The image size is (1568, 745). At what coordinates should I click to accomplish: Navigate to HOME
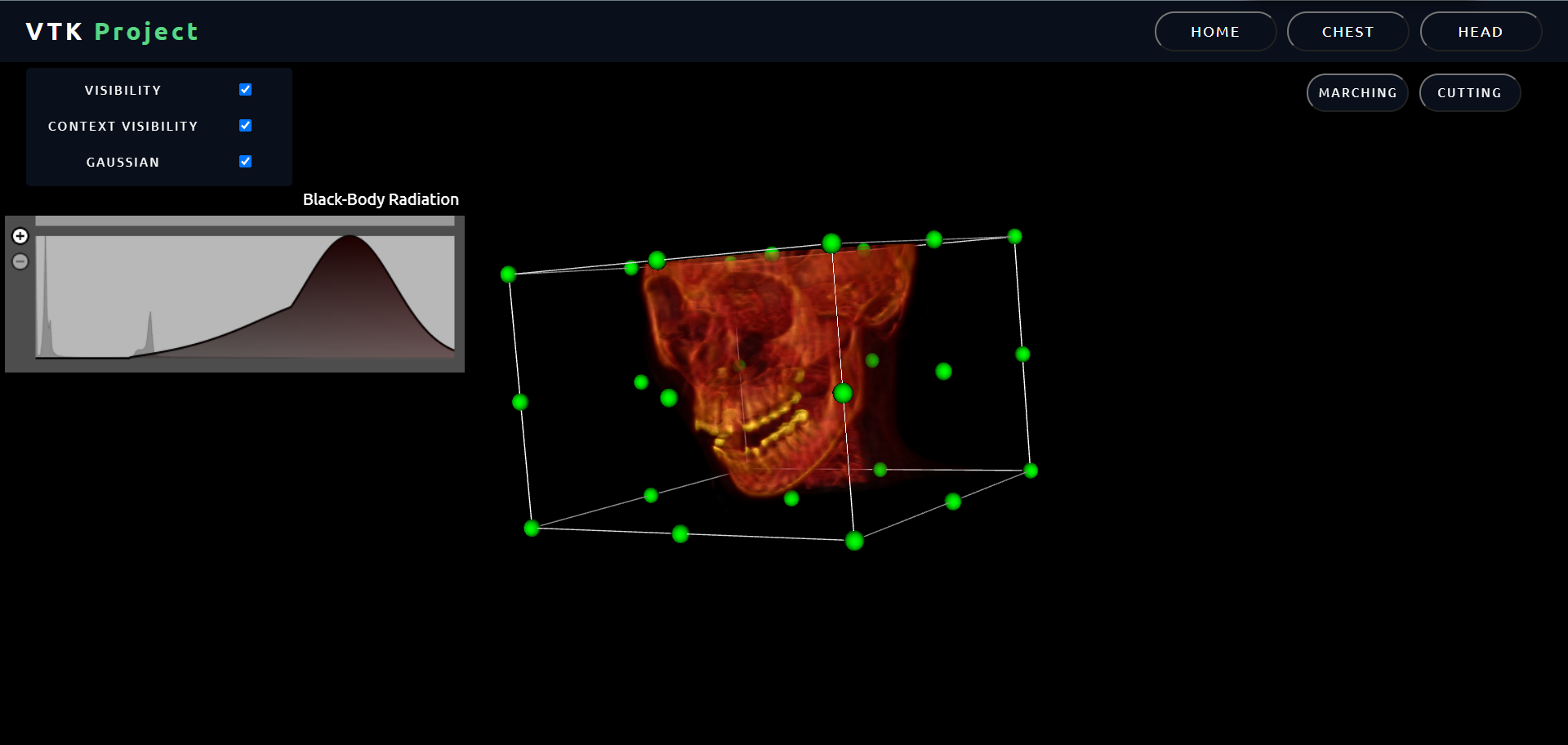pos(1214,31)
